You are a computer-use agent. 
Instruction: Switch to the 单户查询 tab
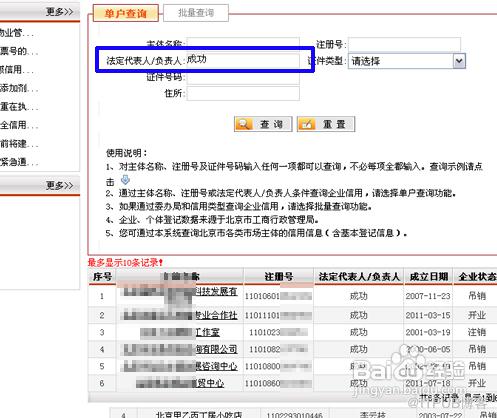(x=126, y=13)
